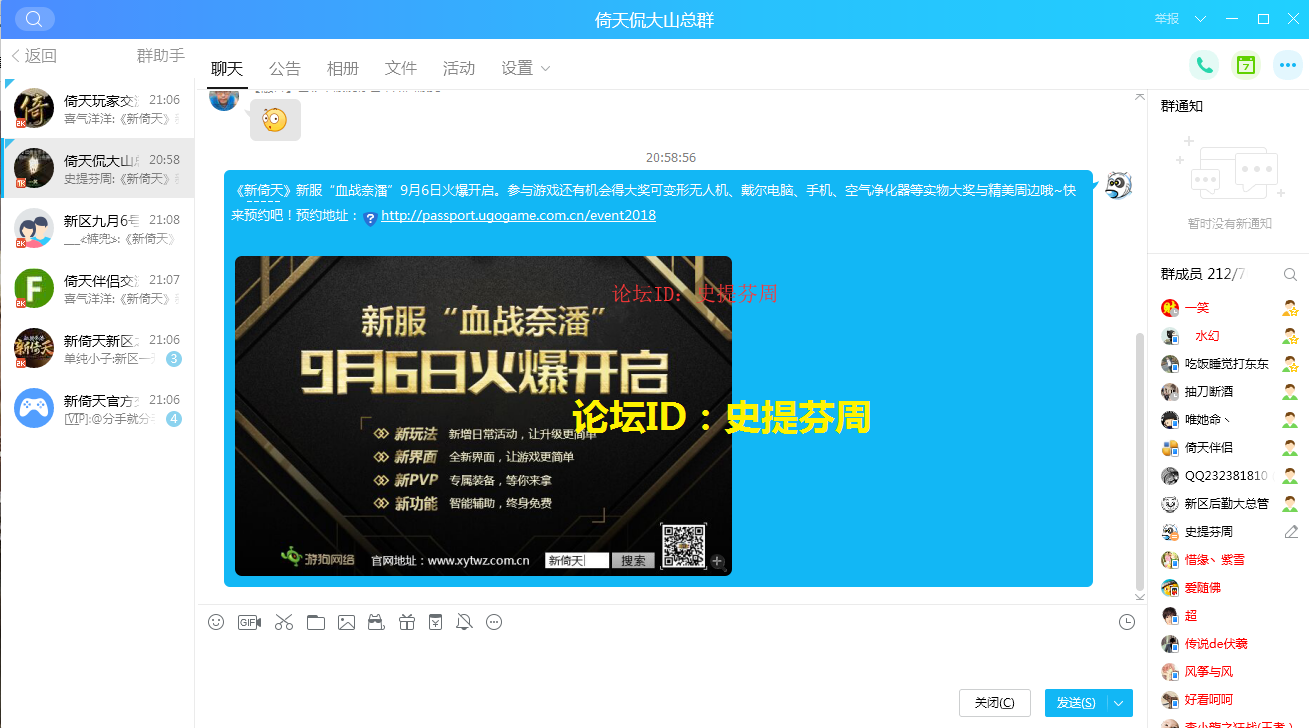
Task: Select member 新区后勤大总管
Action: tap(1228, 504)
